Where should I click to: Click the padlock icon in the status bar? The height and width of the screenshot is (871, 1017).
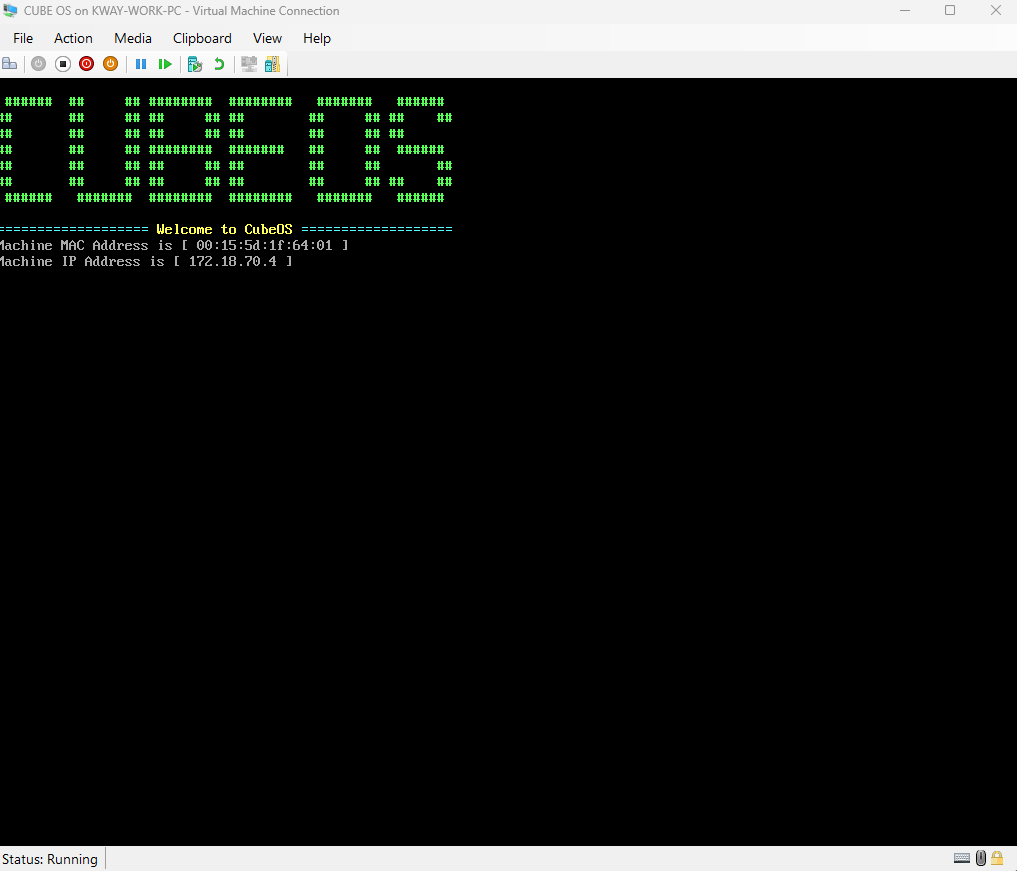pyautogui.click(x=997, y=858)
